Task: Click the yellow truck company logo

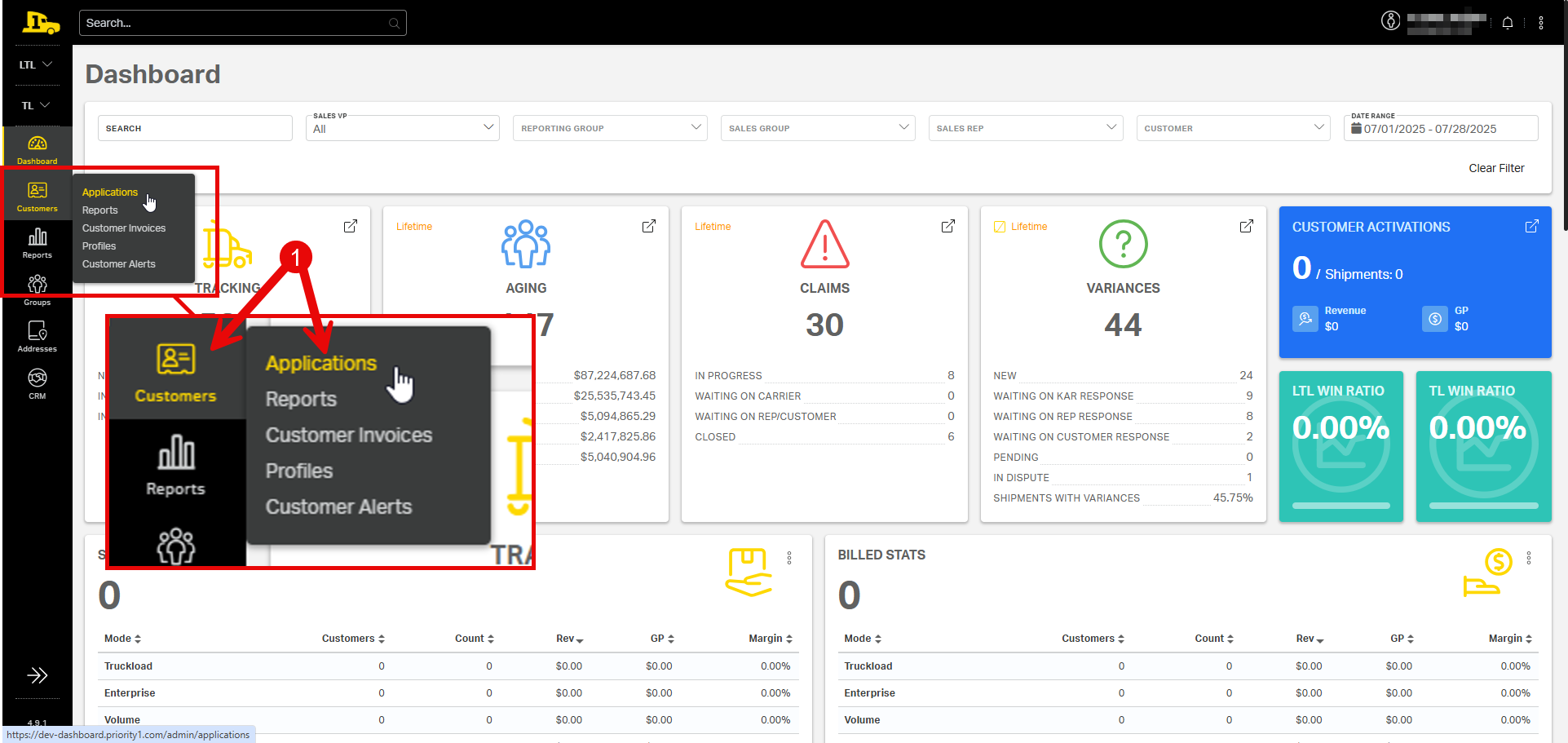Action: pyautogui.click(x=41, y=23)
